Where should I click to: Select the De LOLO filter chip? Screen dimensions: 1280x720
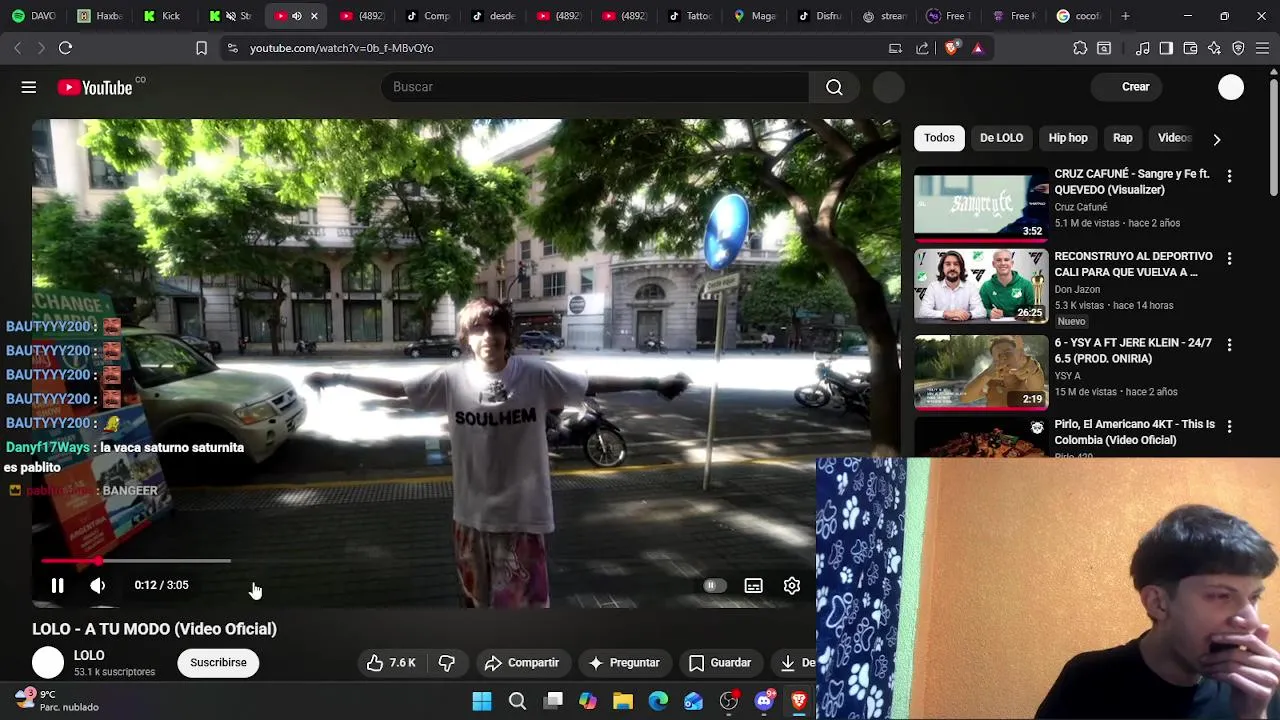click(x=1001, y=138)
